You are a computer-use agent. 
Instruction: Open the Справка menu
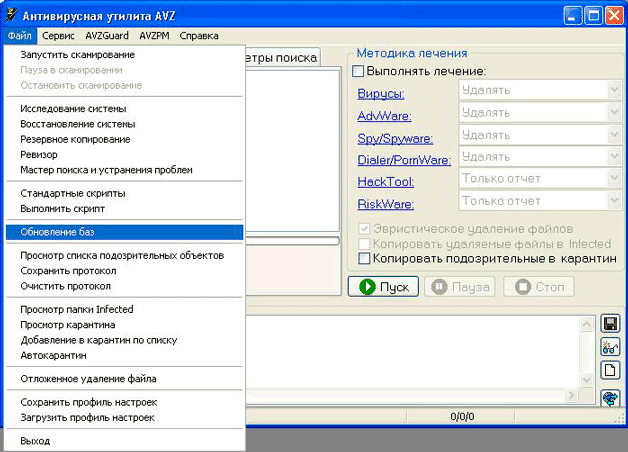click(199, 36)
